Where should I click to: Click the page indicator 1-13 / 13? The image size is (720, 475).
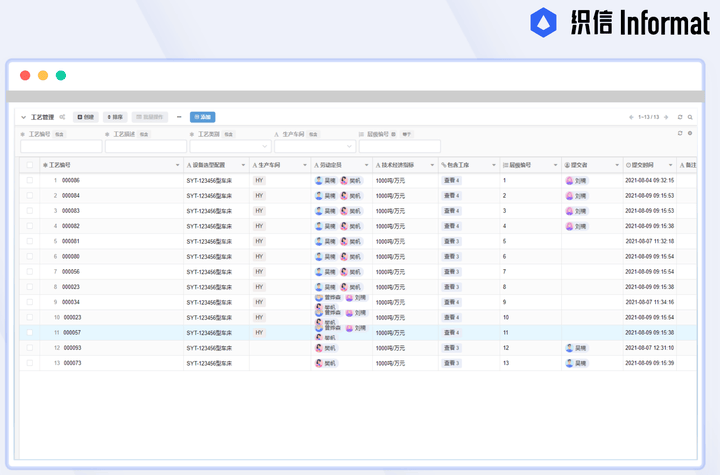(648, 117)
